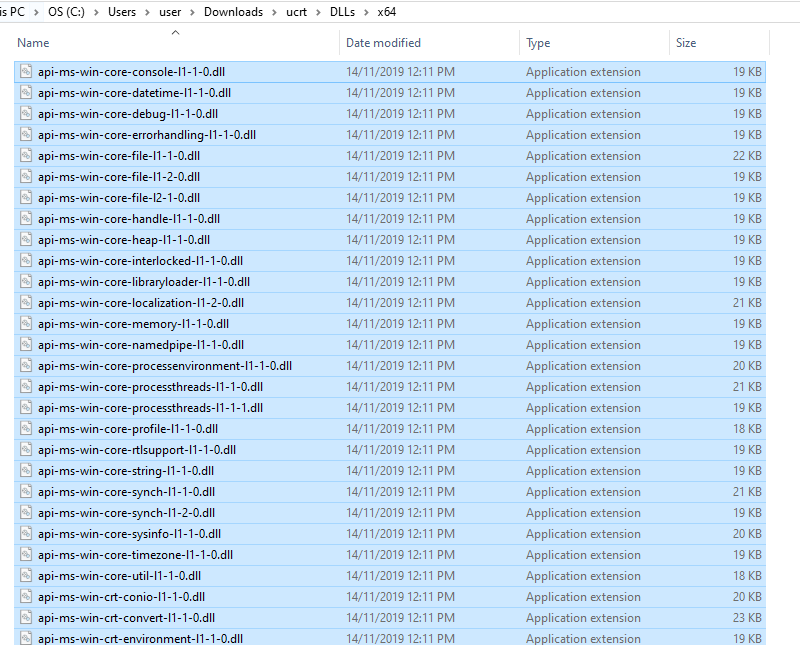The width and height of the screenshot is (800, 645).
Task: Click the file icon for api-ms-win-core-string-l1-1-0.dll
Action: [x=26, y=470]
